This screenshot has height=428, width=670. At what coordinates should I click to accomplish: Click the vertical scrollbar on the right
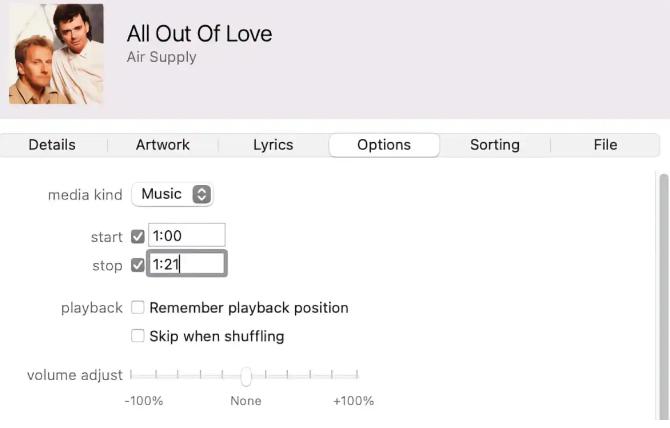664,296
